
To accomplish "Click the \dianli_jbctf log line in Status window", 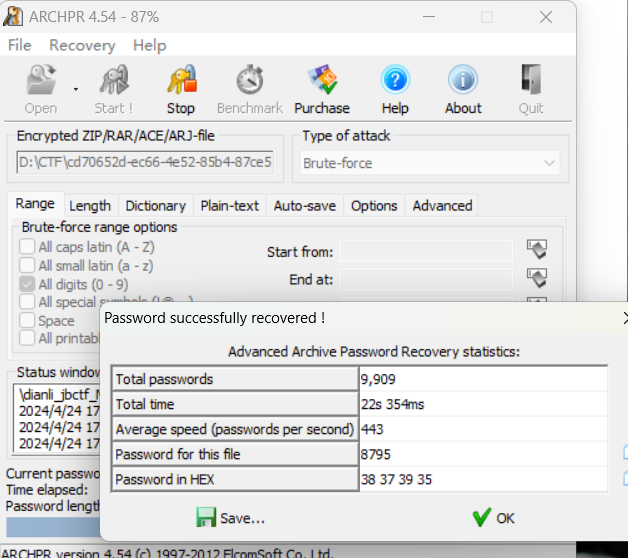I will [59, 394].
